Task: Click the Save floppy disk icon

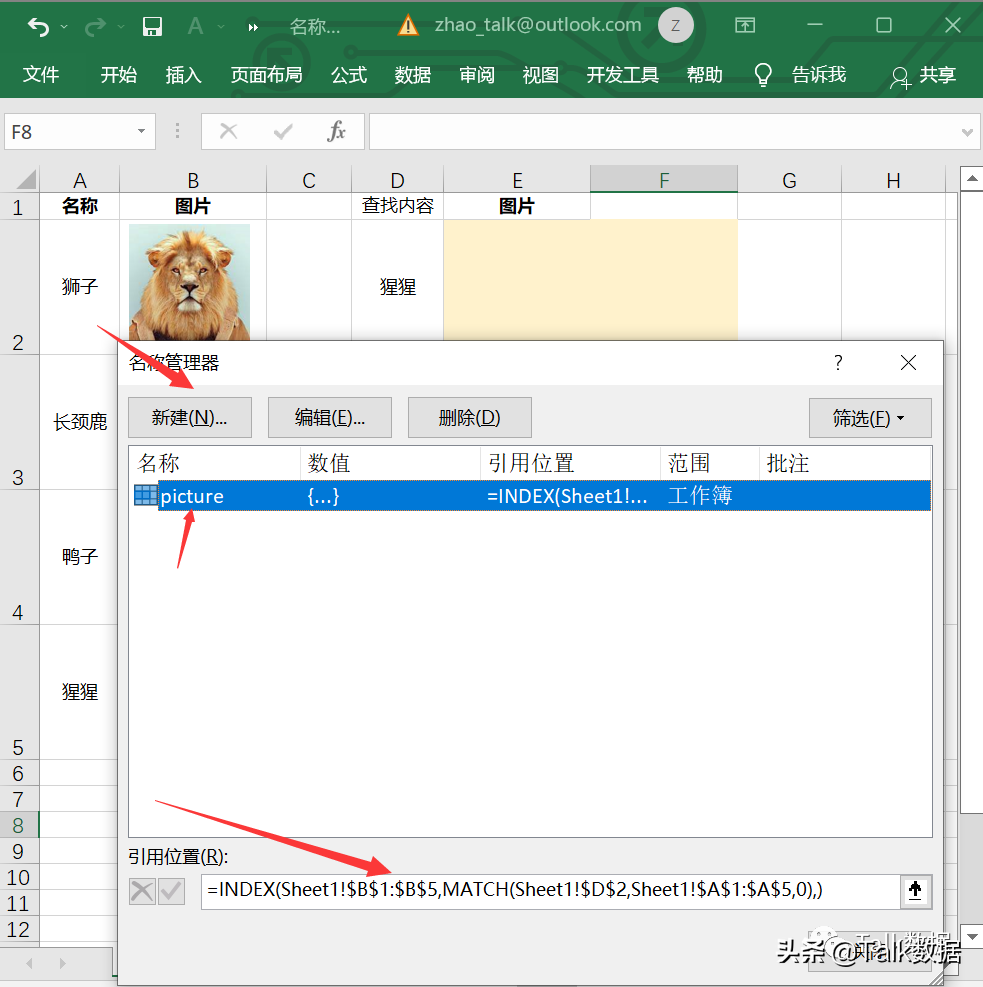Action: pos(152,26)
